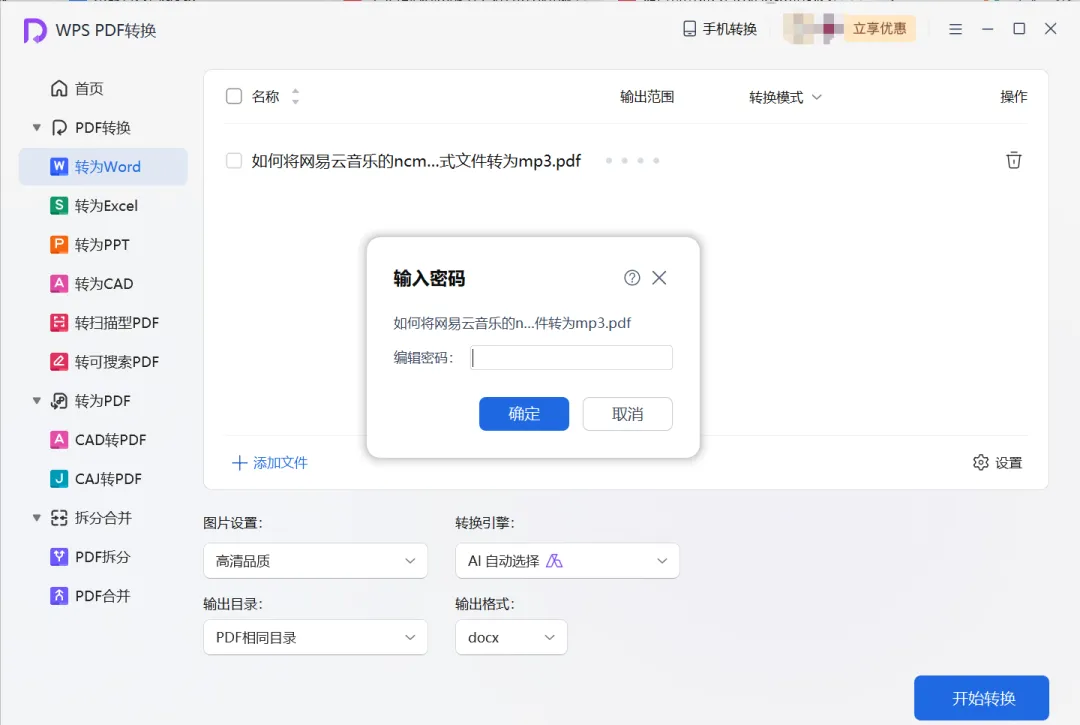Select the 转为Excel icon
This screenshot has height=725, width=1080.
[x=59, y=205]
